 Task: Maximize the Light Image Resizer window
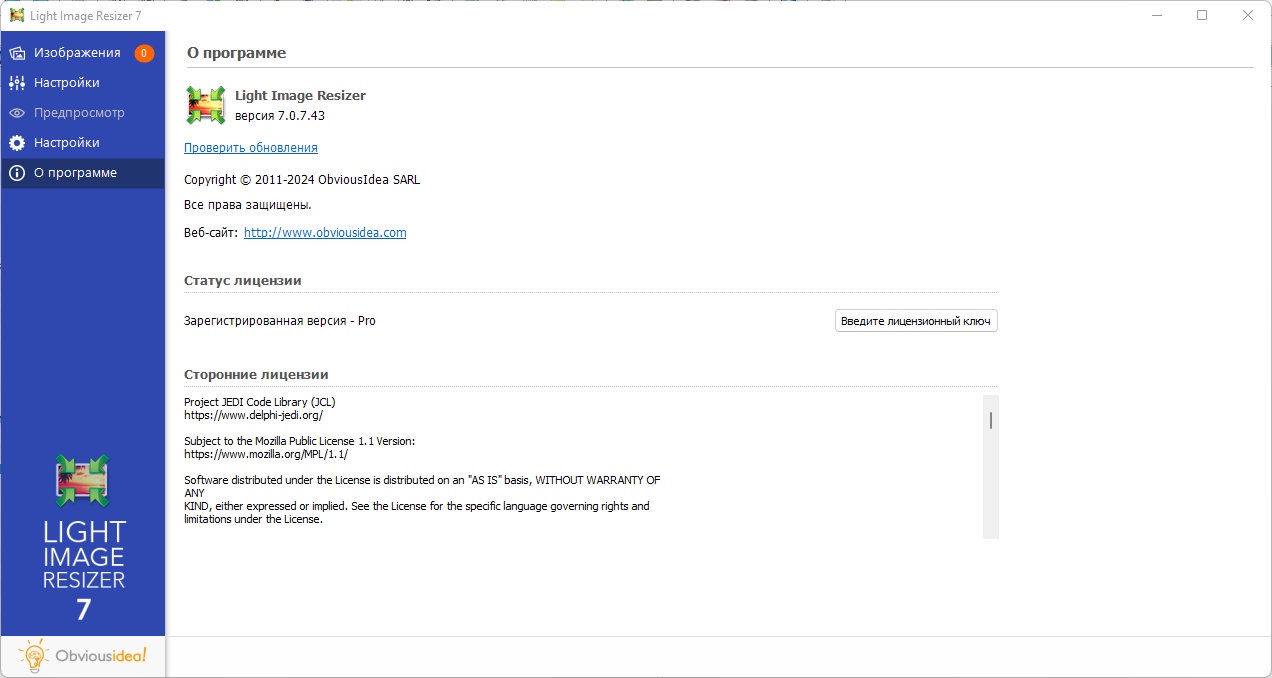coord(1202,15)
